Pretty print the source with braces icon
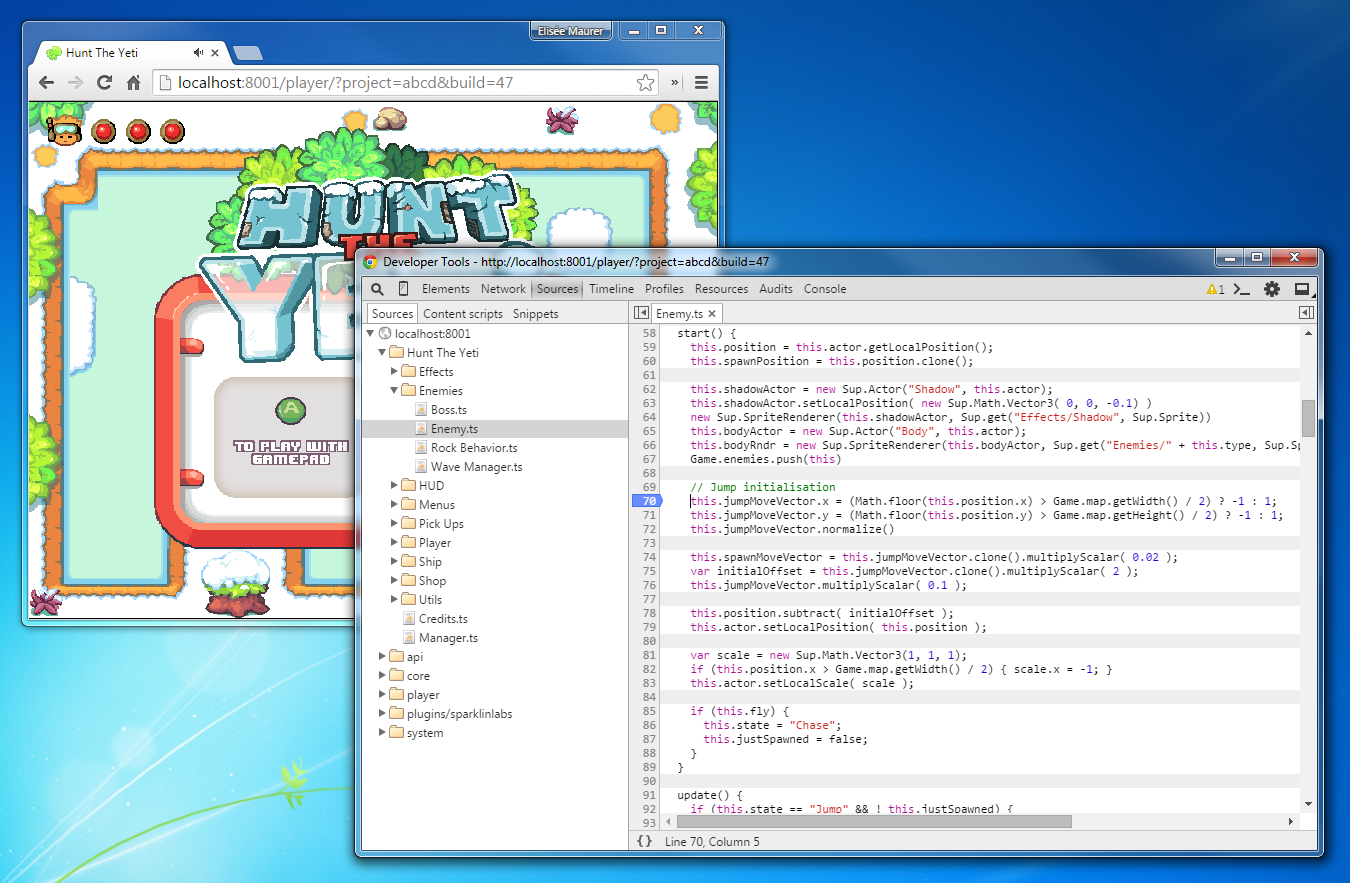The width and height of the screenshot is (1350, 883). 644,841
